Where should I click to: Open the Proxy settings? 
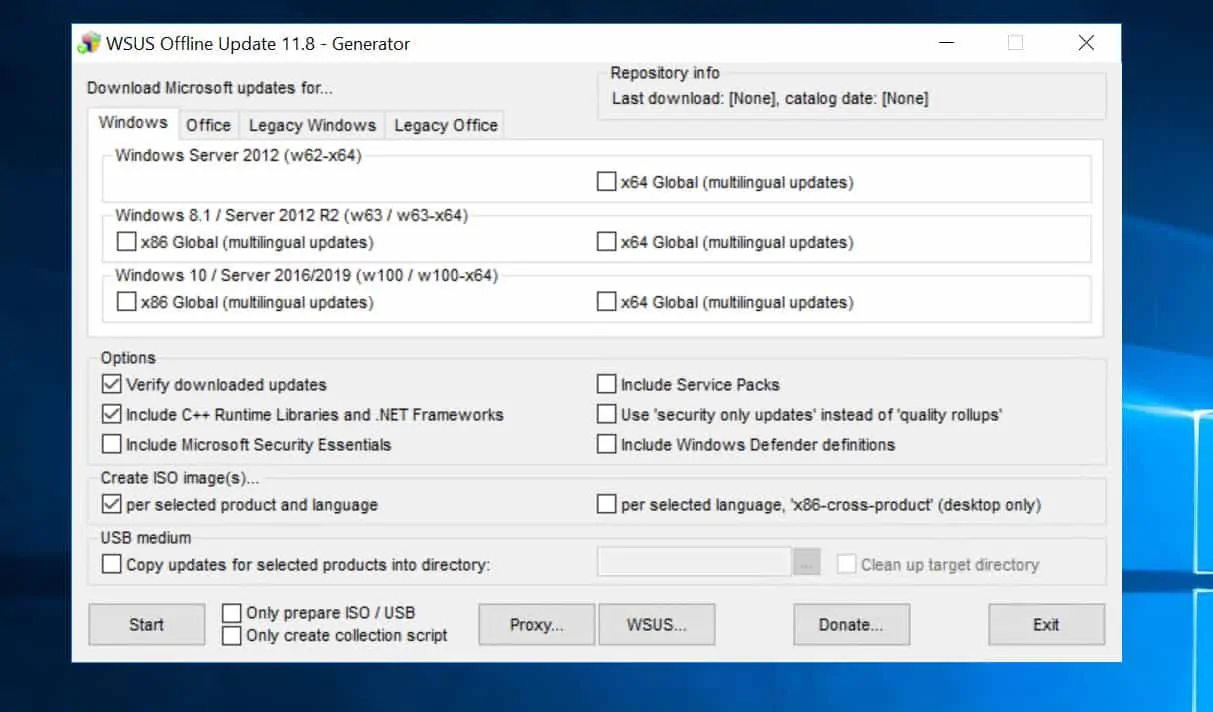[x=536, y=624]
